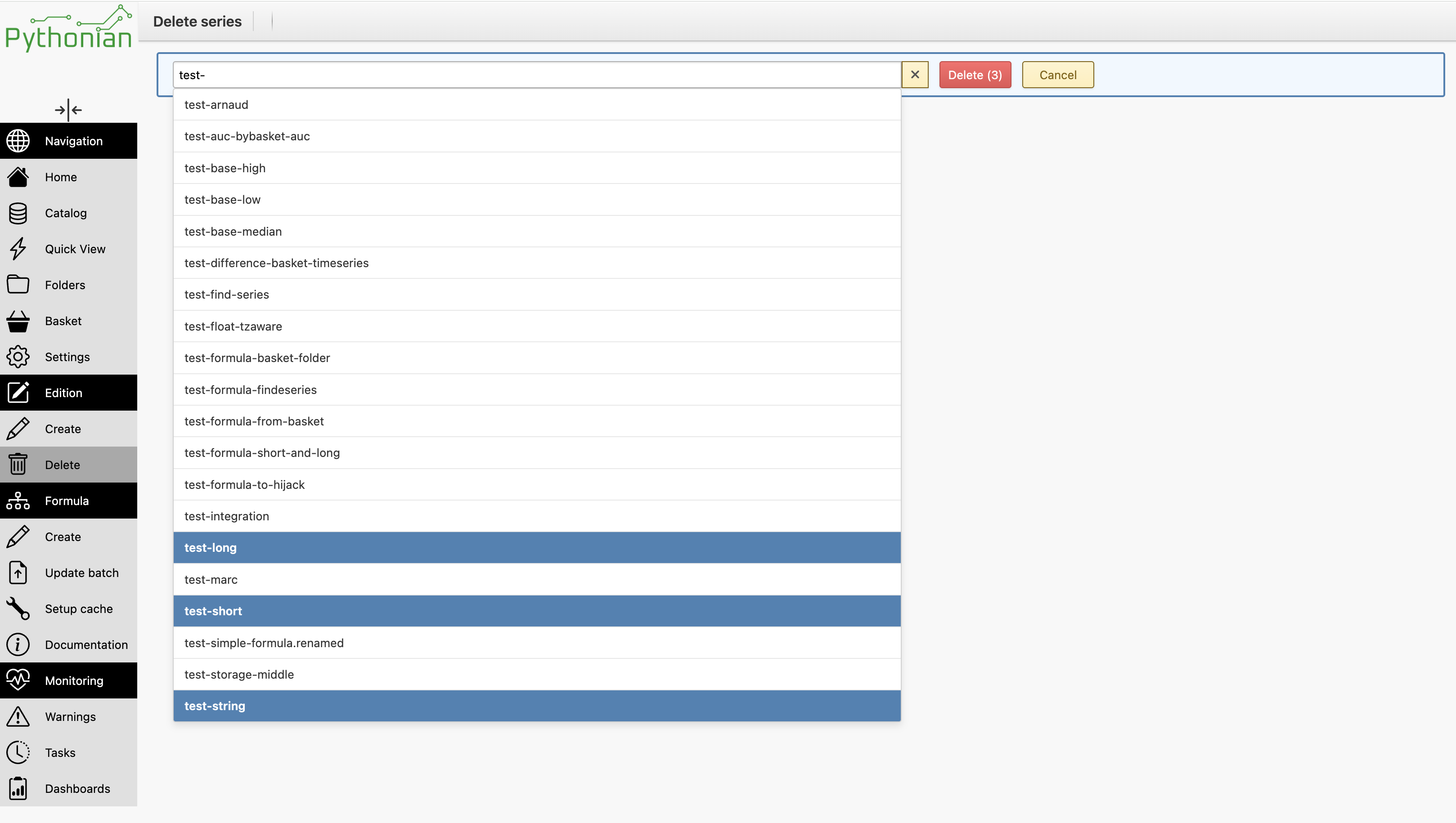Click the Cancel button
The width and height of the screenshot is (1456, 823).
(x=1057, y=75)
